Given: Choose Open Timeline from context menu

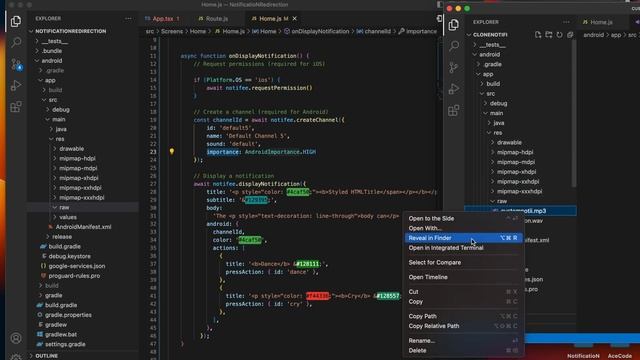Looking at the screenshot, I should coord(463,277).
